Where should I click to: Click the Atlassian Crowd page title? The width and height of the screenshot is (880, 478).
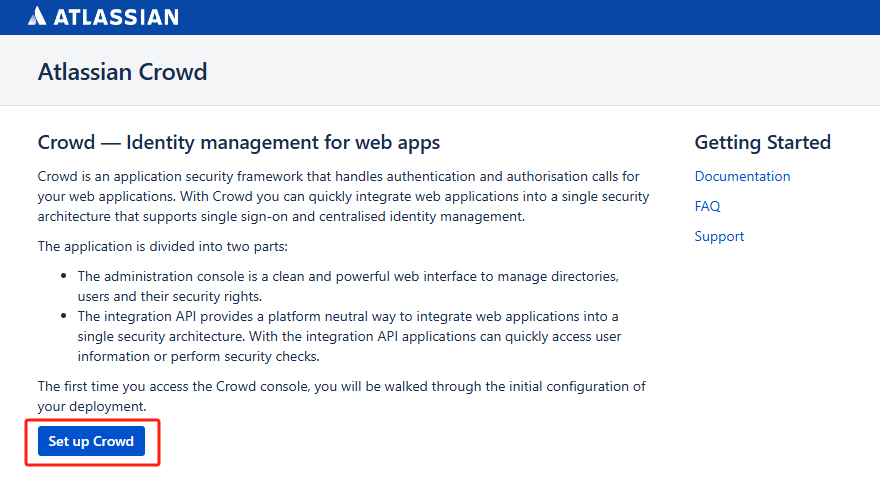pyautogui.click(x=122, y=72)
